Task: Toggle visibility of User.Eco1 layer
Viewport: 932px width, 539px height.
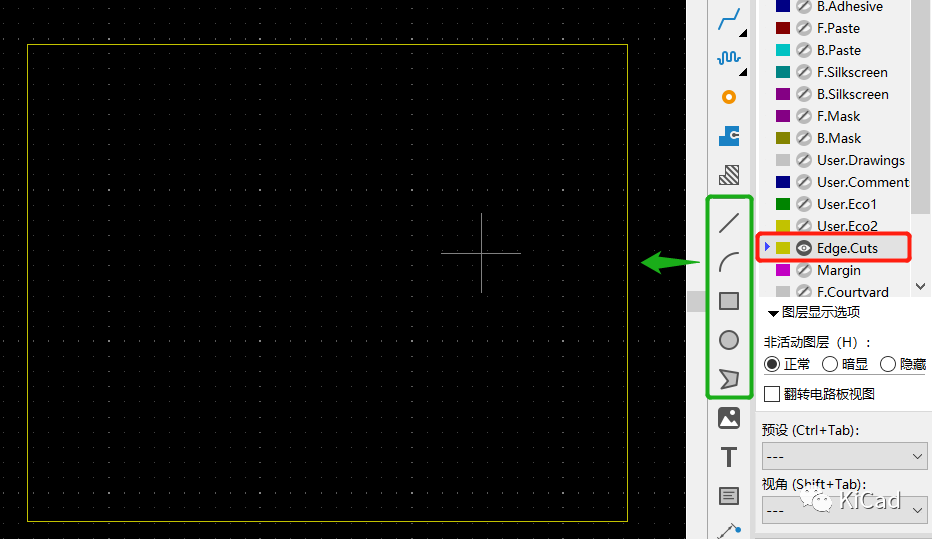Action: 804,204
